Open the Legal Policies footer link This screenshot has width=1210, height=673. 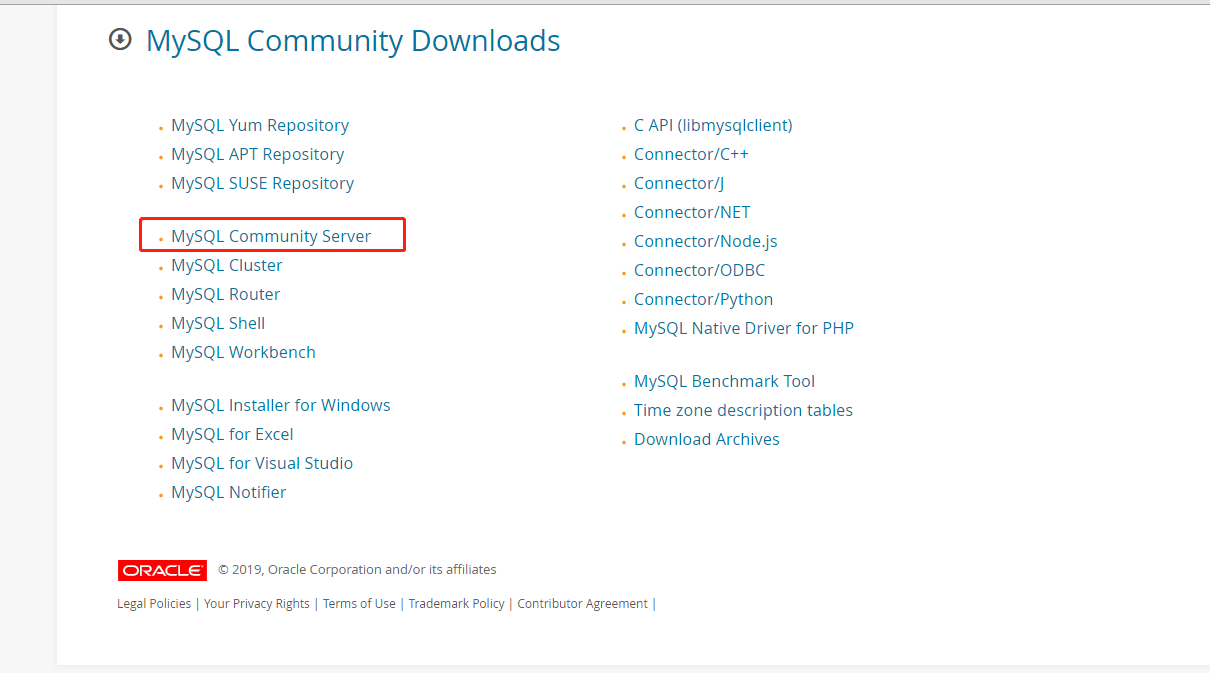(154, 604)
